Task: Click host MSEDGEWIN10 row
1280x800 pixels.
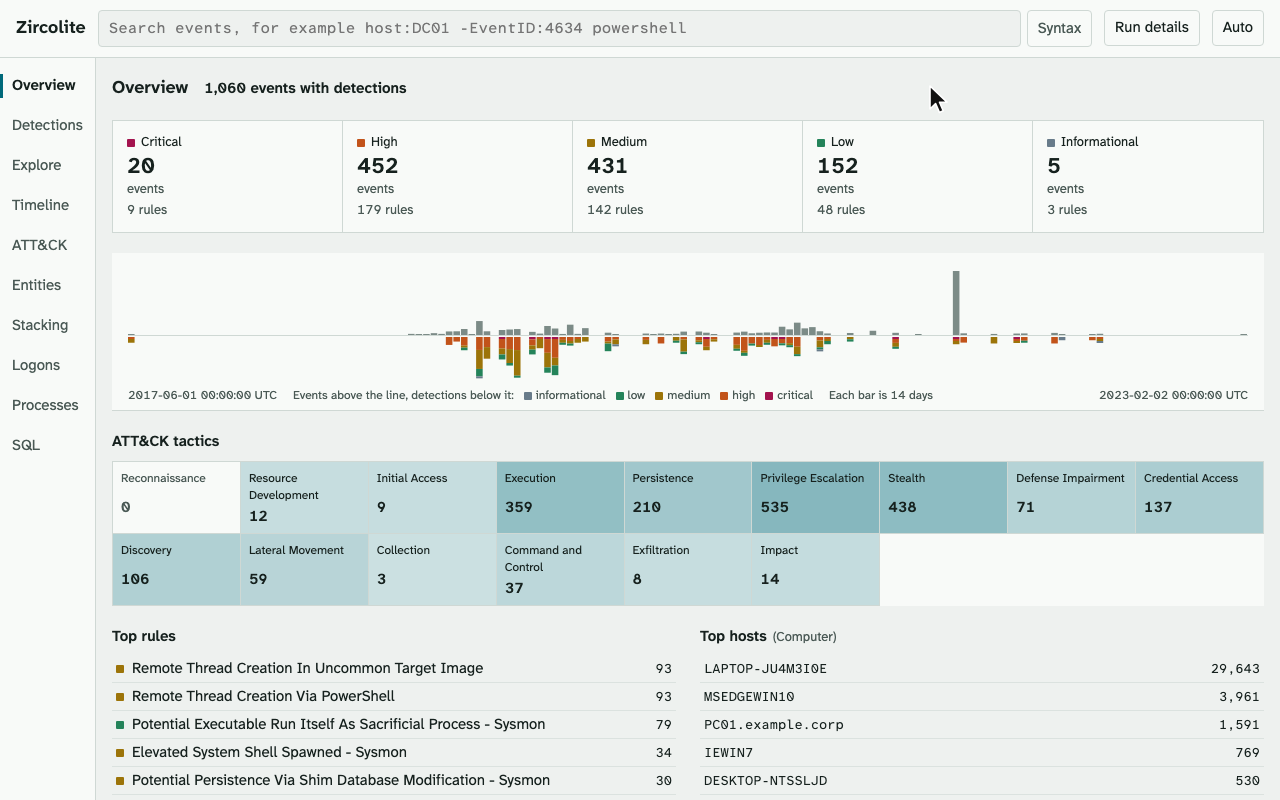Action: 982,696
